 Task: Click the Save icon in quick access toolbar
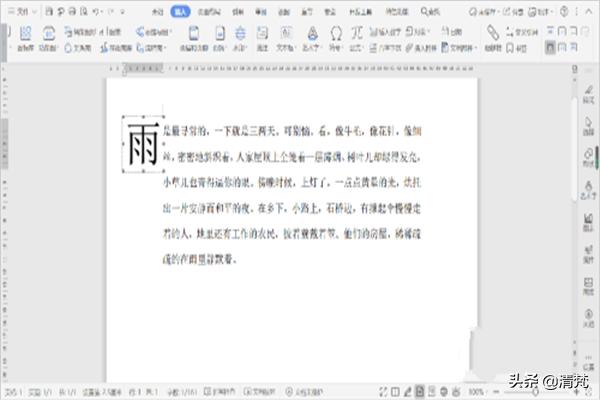(49, 11)
